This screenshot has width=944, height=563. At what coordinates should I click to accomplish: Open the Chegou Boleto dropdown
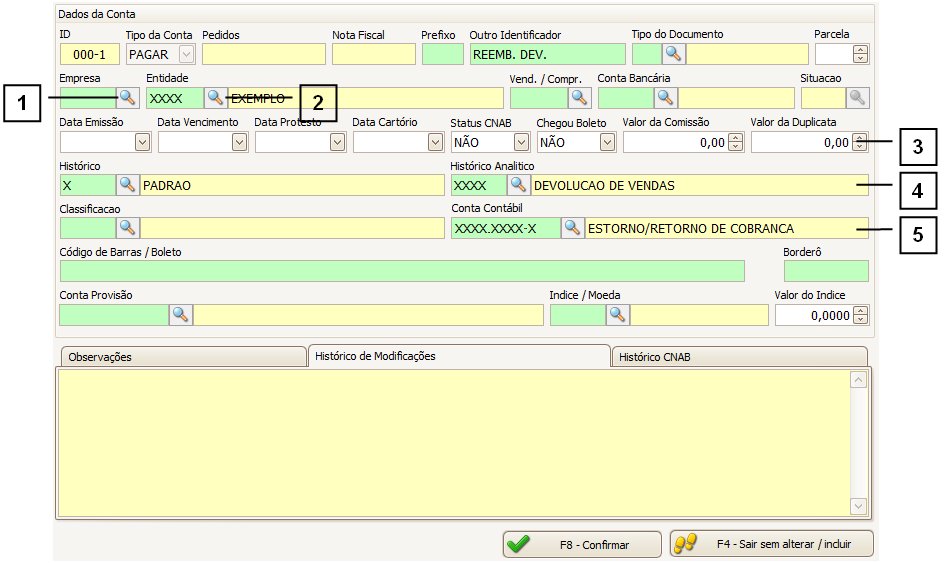tap(607, 142)
